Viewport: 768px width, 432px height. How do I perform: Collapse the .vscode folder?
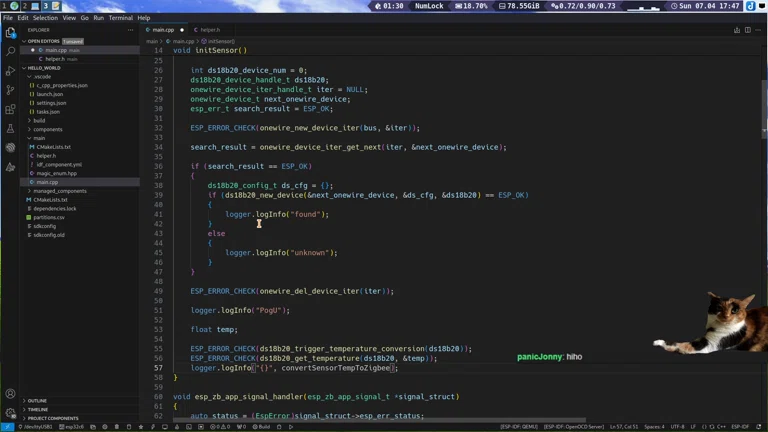click(42, 76)
